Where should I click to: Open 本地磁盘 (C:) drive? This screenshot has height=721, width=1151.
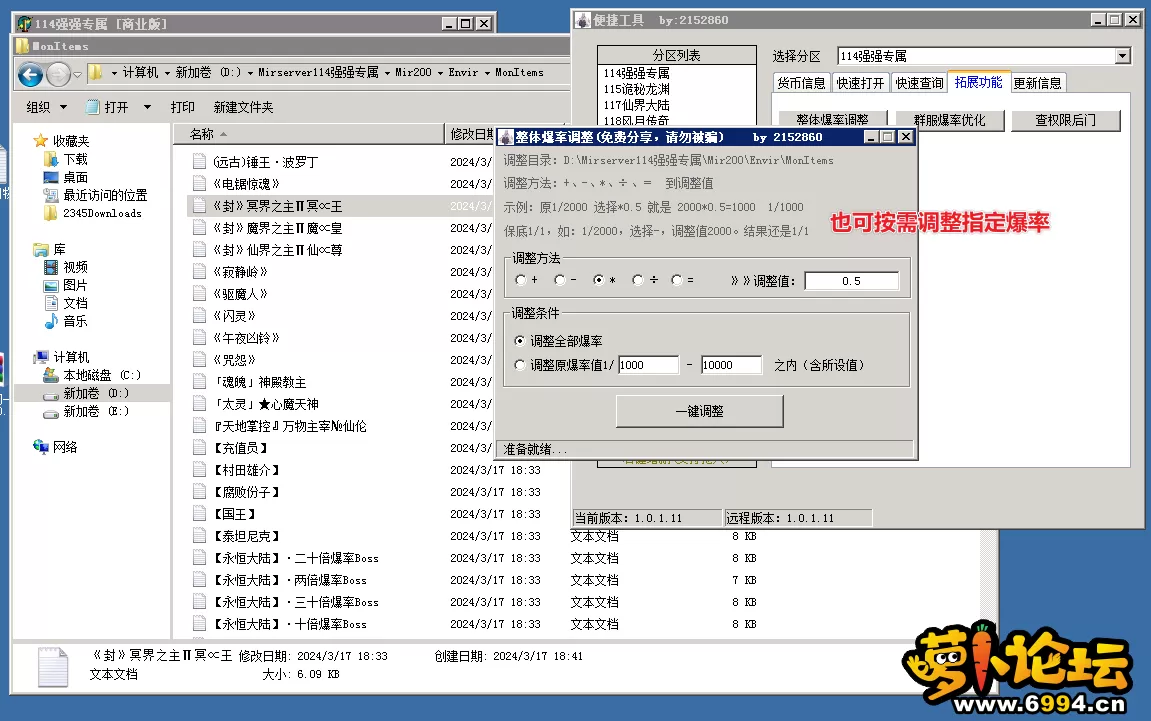pos(102,375)
